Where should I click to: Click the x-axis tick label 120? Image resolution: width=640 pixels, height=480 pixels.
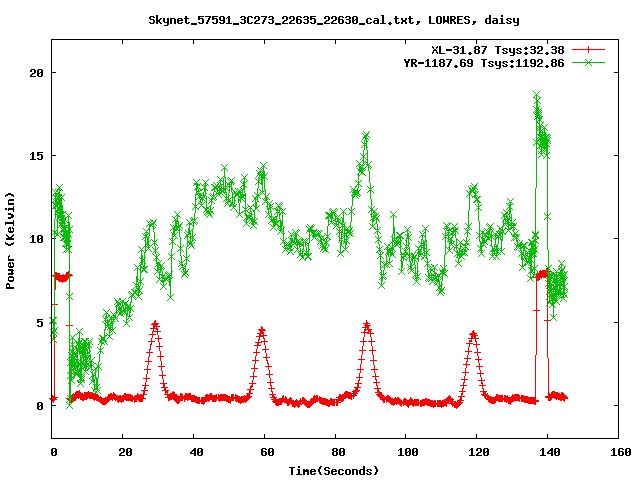[479, 452]
